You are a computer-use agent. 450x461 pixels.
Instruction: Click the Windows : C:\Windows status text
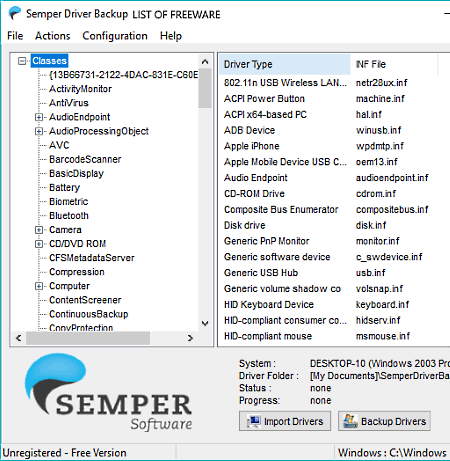[x=392, y=453]
